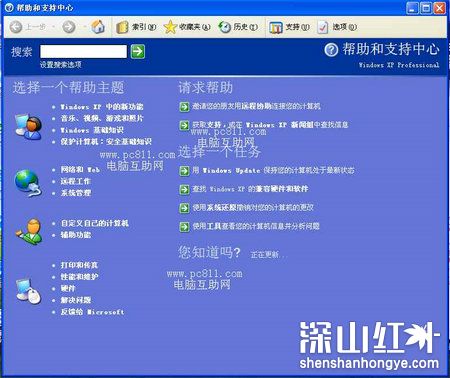This screenshot has height=378, width=450.
Task: Open 设置搜索选项 search settings link
Action: coord(61,65)
